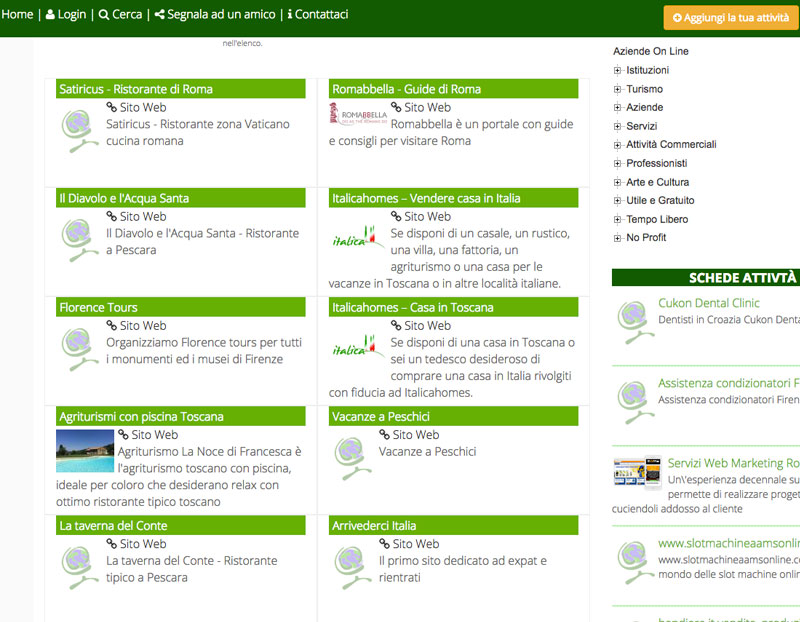
Task: Click the La taverna del Conte globe icon
Action: pos(80,567)
